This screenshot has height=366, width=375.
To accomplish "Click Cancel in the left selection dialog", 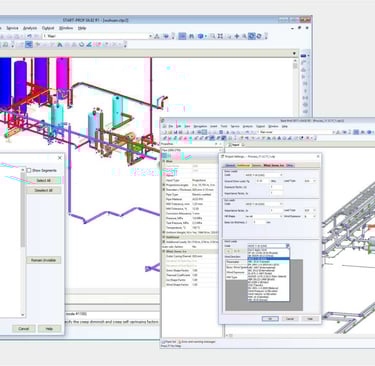I will 23,329.
